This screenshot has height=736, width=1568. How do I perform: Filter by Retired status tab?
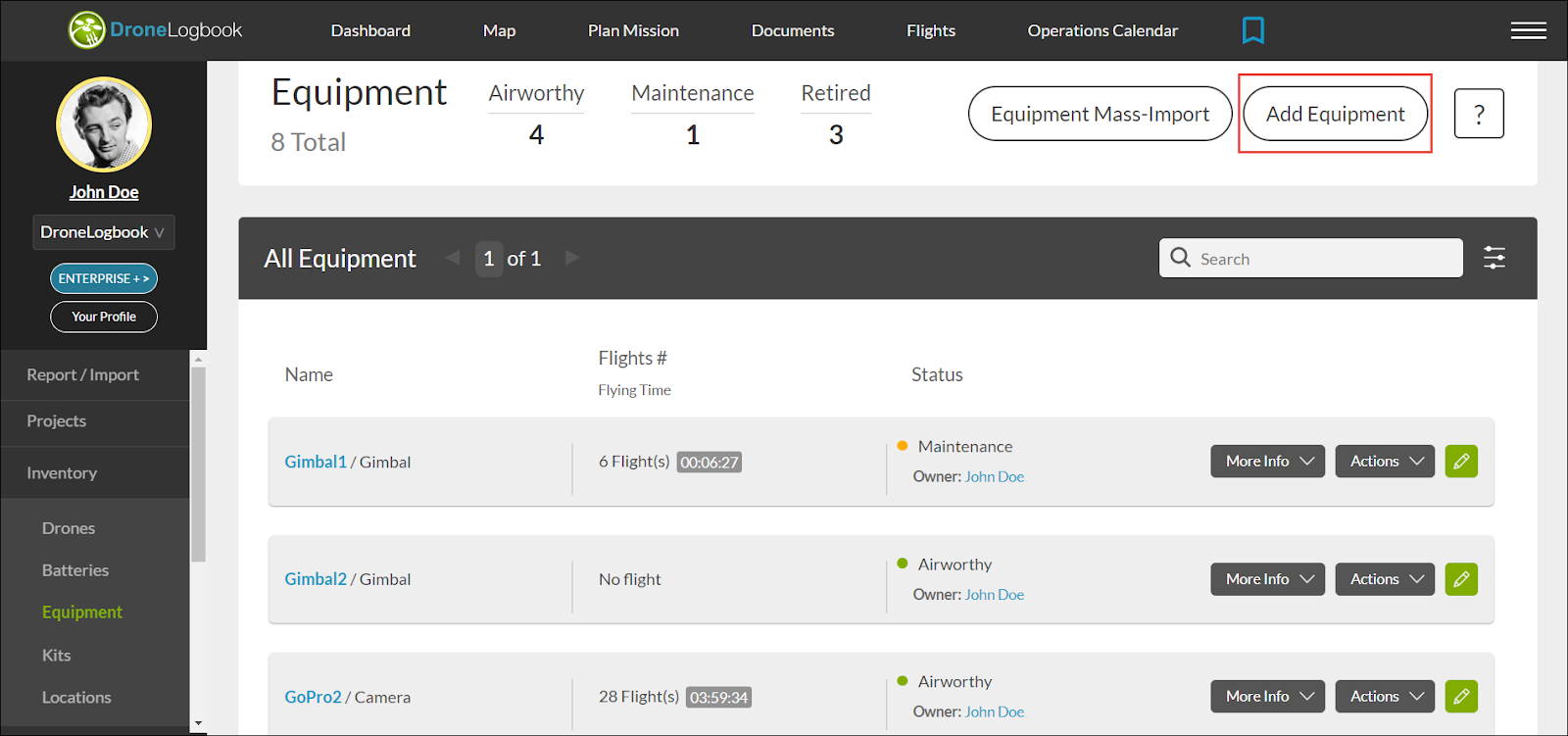836,115
